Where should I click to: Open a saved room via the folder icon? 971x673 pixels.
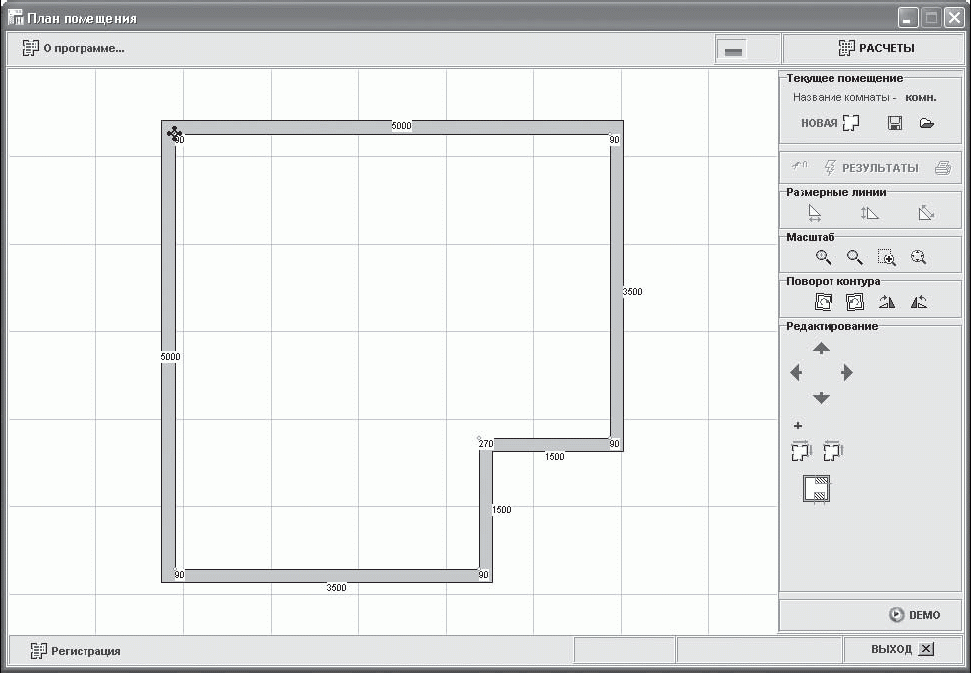pyautogui.click(x=926, y=123)
